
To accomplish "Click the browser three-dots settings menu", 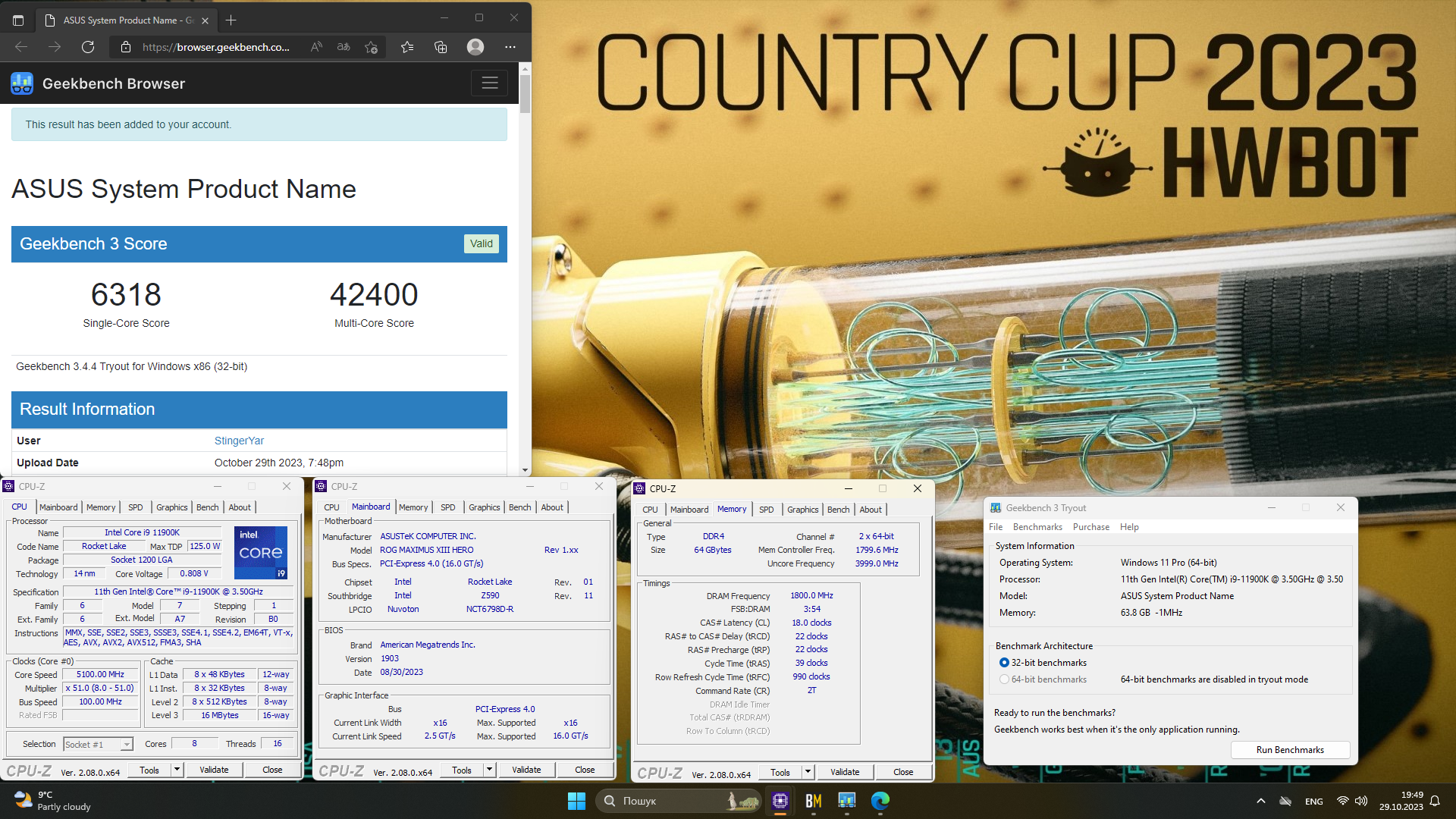I will click(510, 47).
